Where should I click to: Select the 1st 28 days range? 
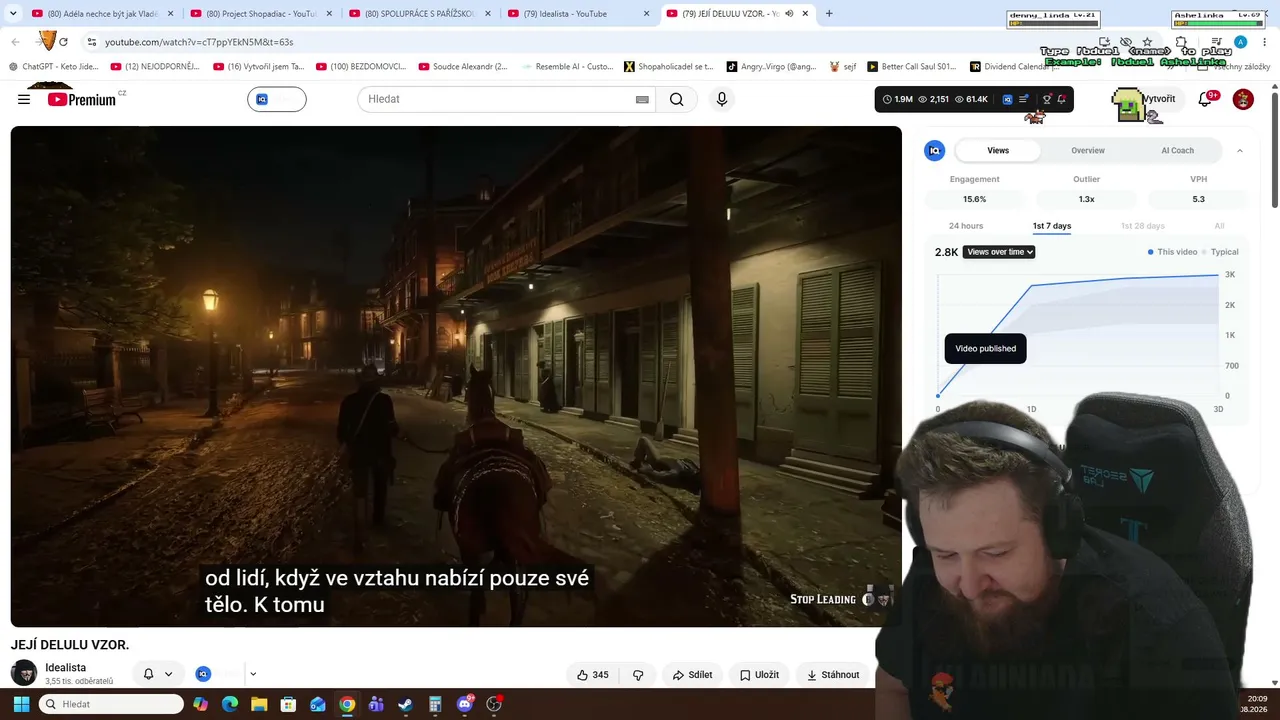1142,226
